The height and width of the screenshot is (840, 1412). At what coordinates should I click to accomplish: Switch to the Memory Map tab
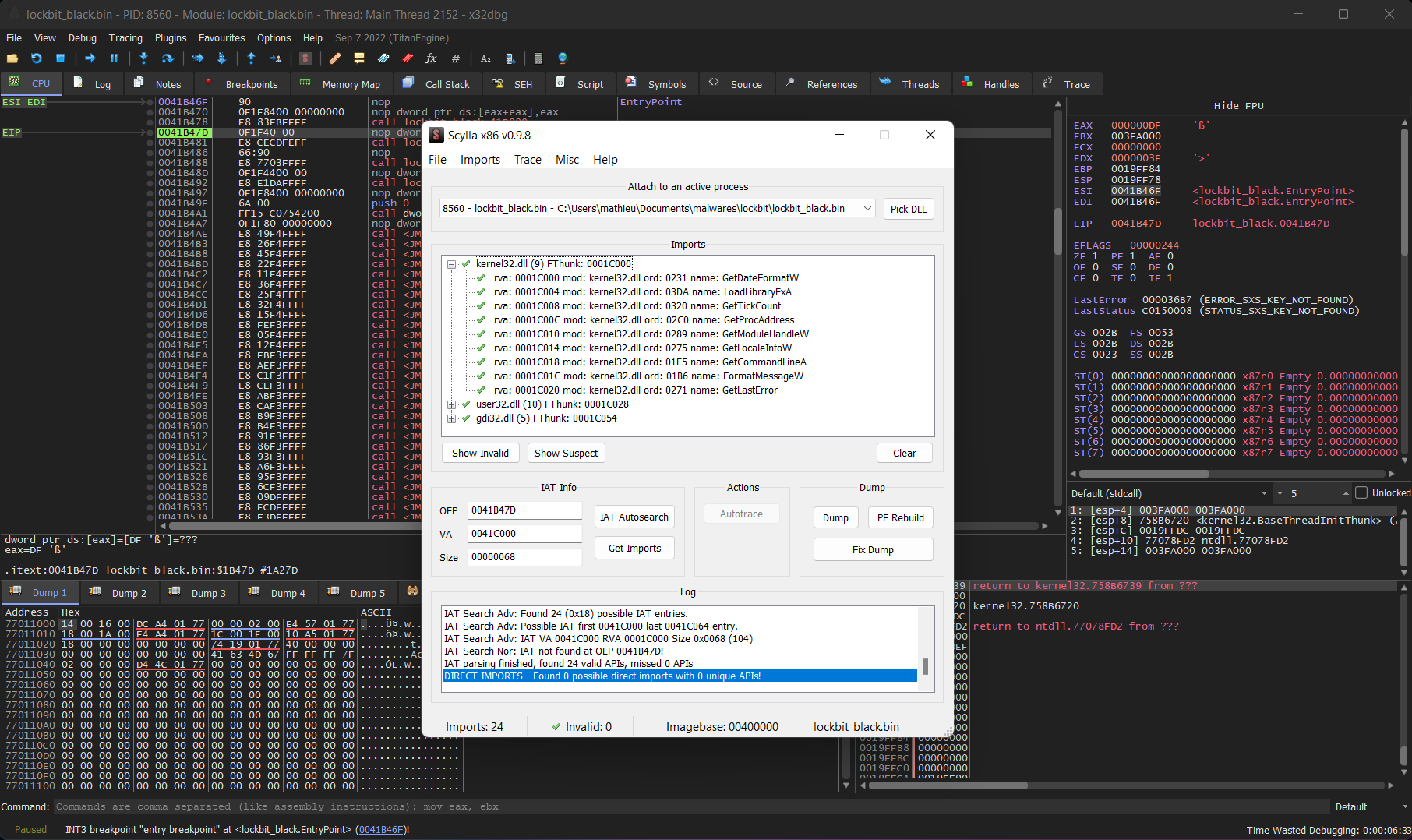(351, 84)
